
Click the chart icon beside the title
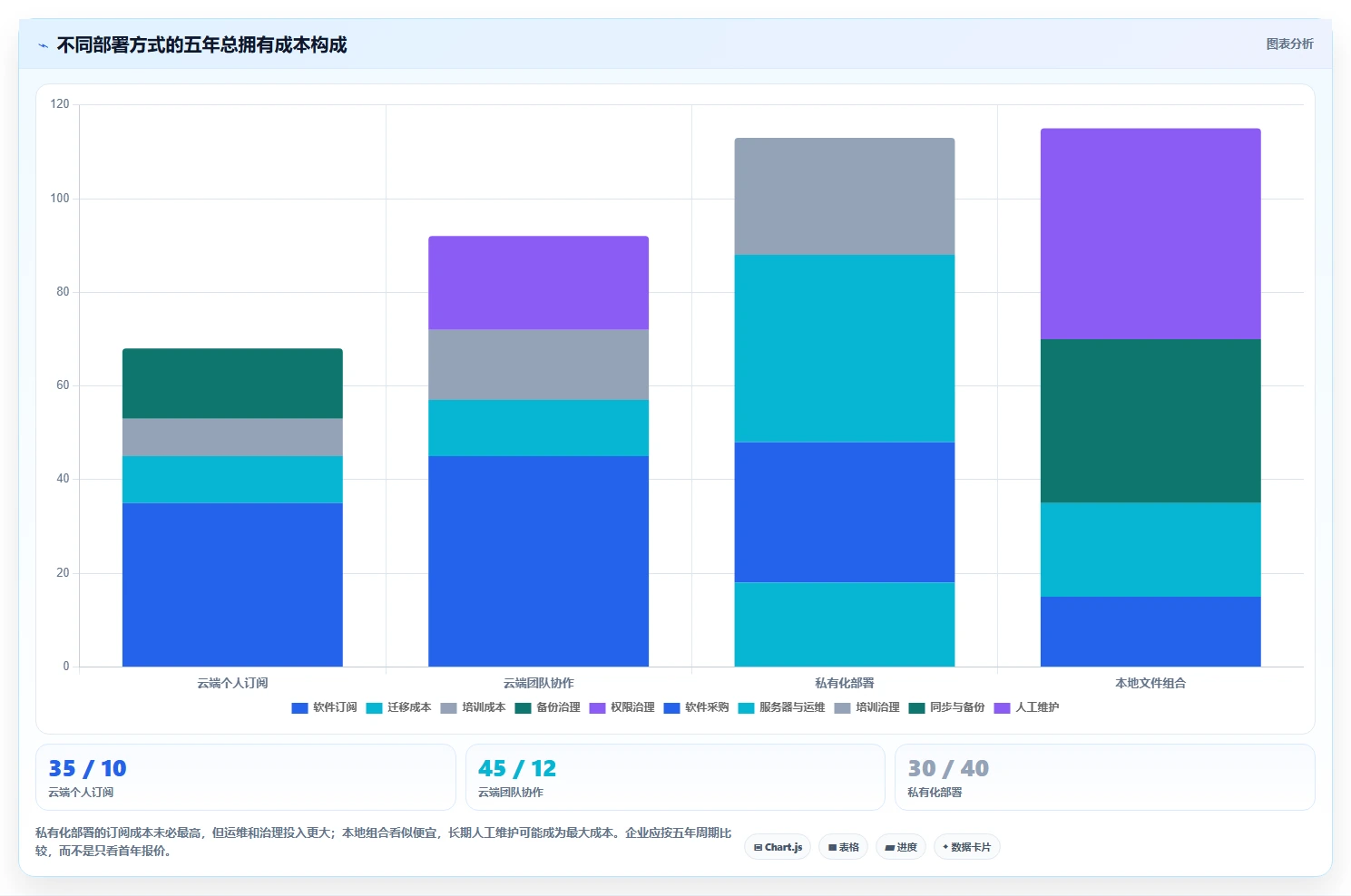click(x=43, y=45)
